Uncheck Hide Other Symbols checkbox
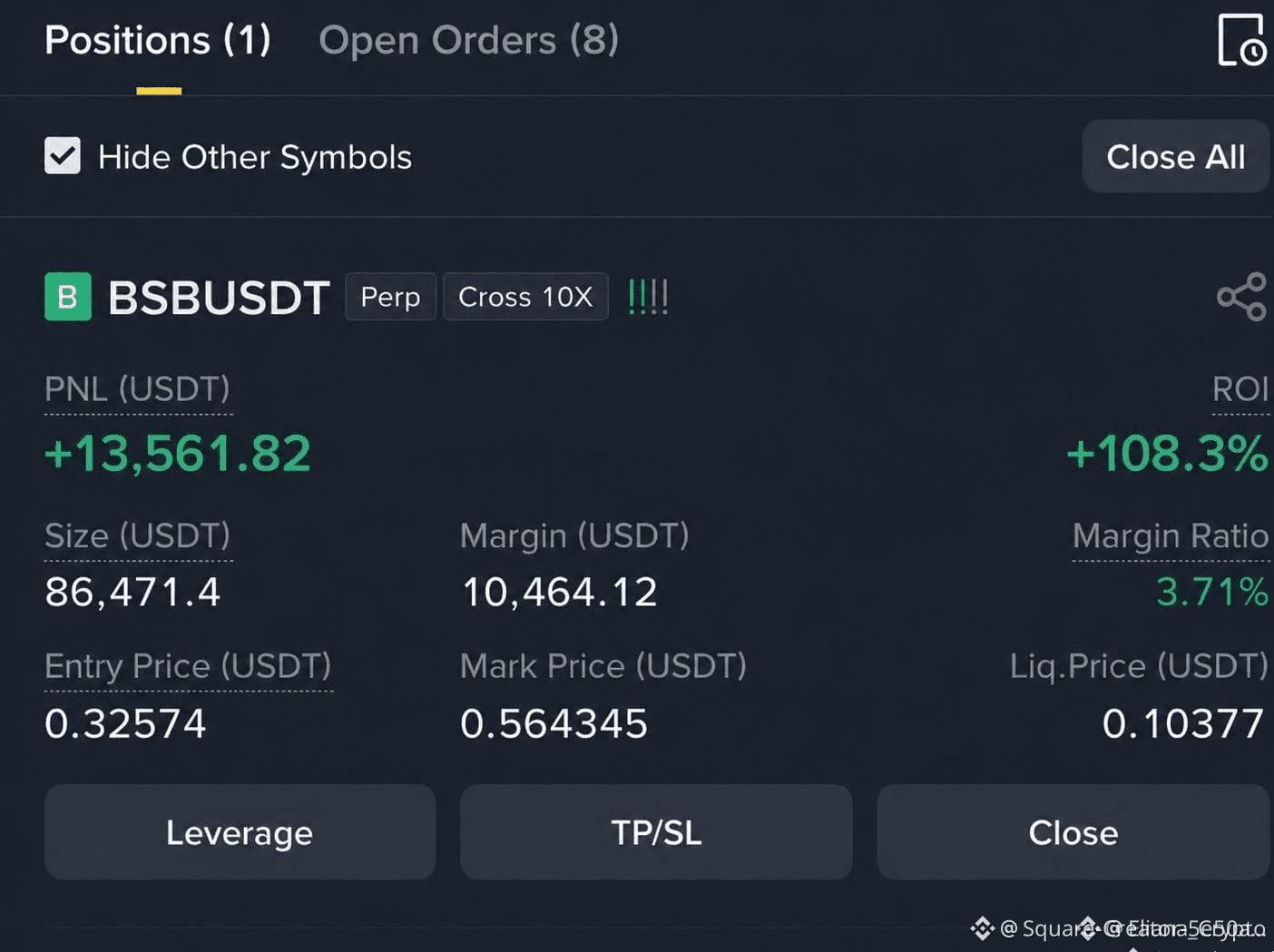Screen dimensions: 1274x952 coord(63,156)
